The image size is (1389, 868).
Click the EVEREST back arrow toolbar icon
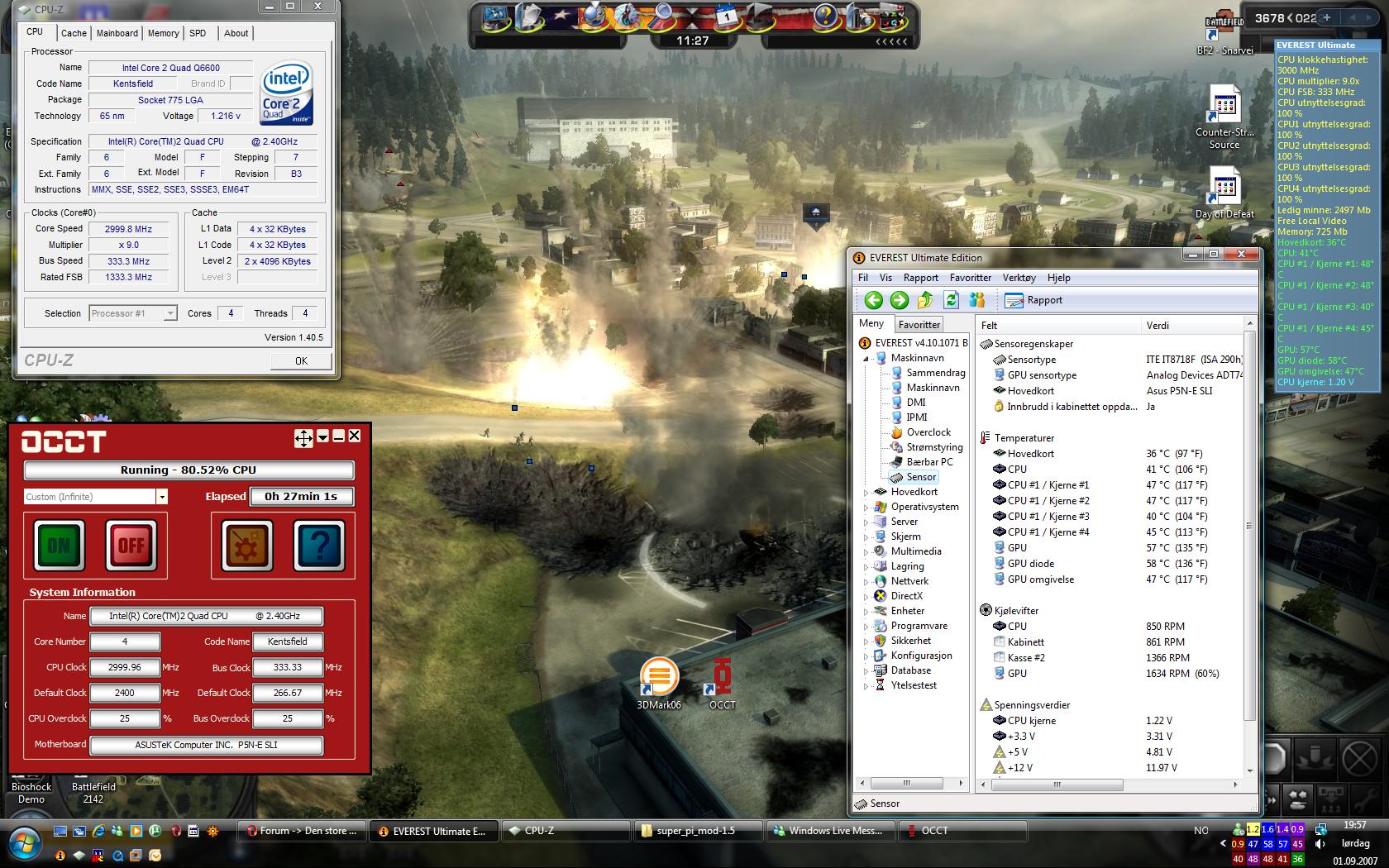pyautogui.click(x=874, y=301)
